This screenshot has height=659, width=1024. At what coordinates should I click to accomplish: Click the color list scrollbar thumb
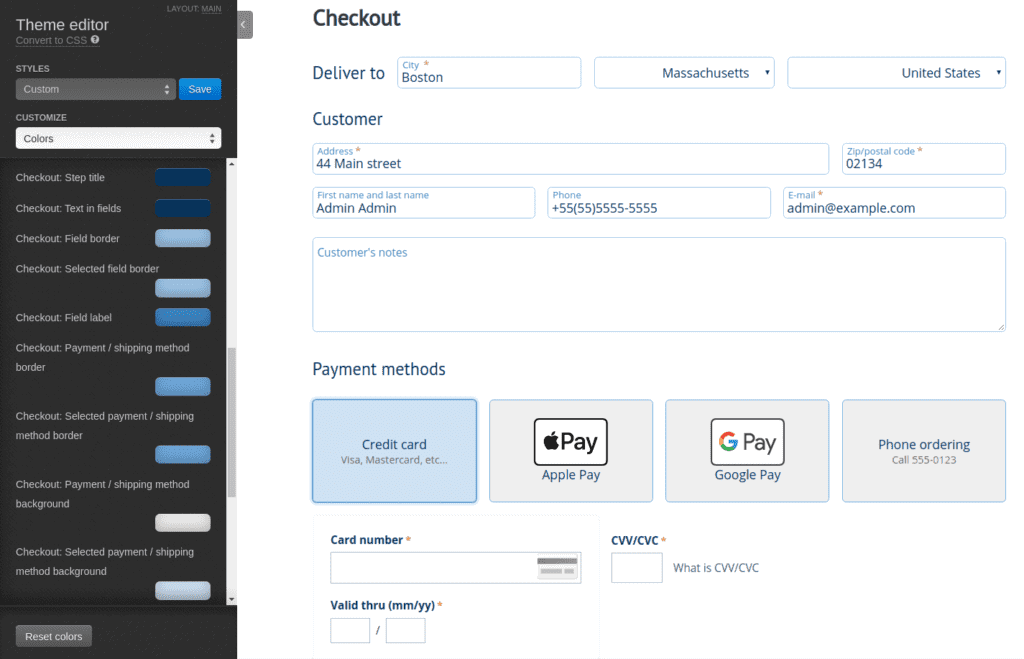(231, 423)
